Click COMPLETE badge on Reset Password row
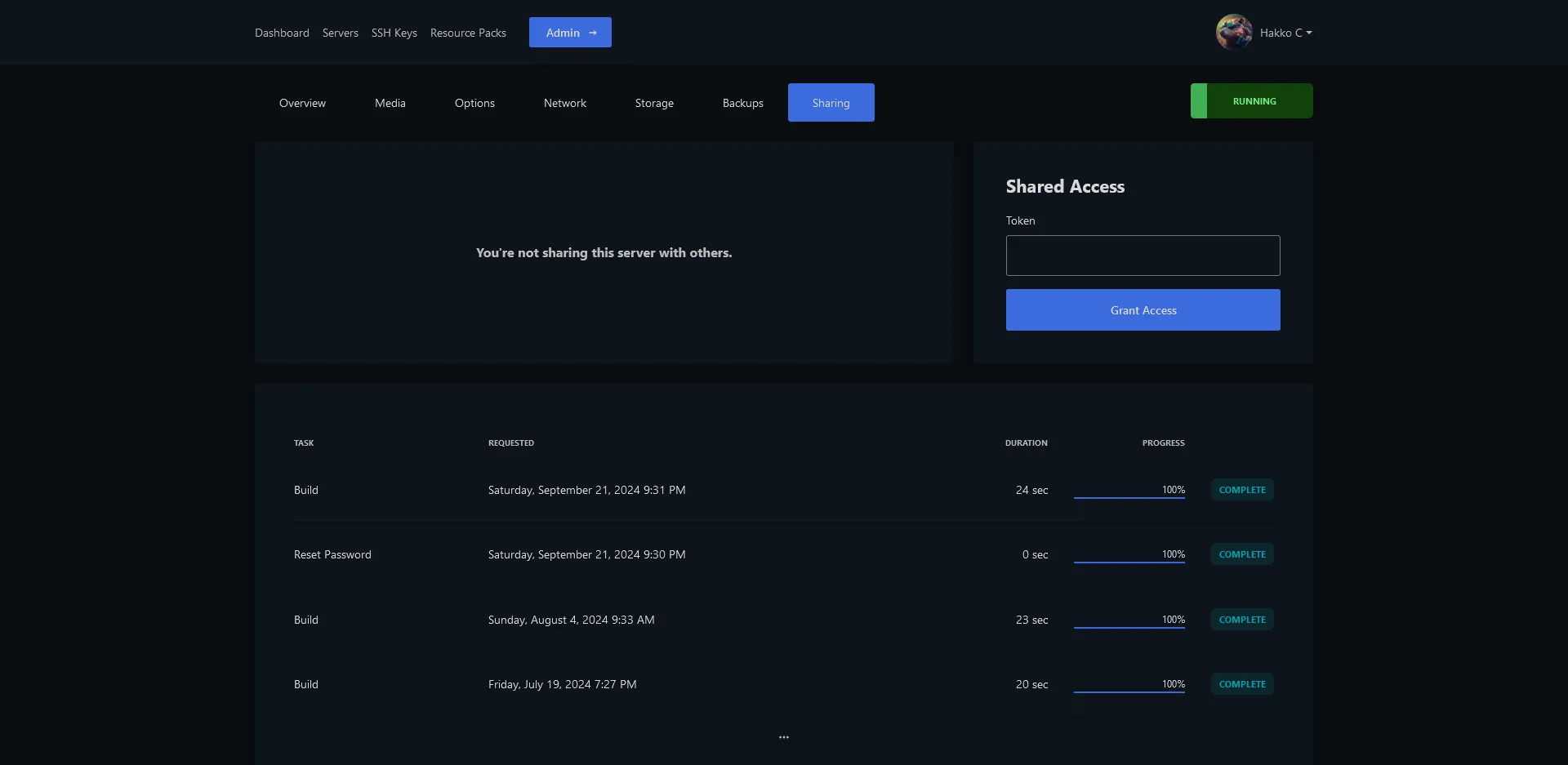1568x765 pixels. click(x=1241, y=554)
